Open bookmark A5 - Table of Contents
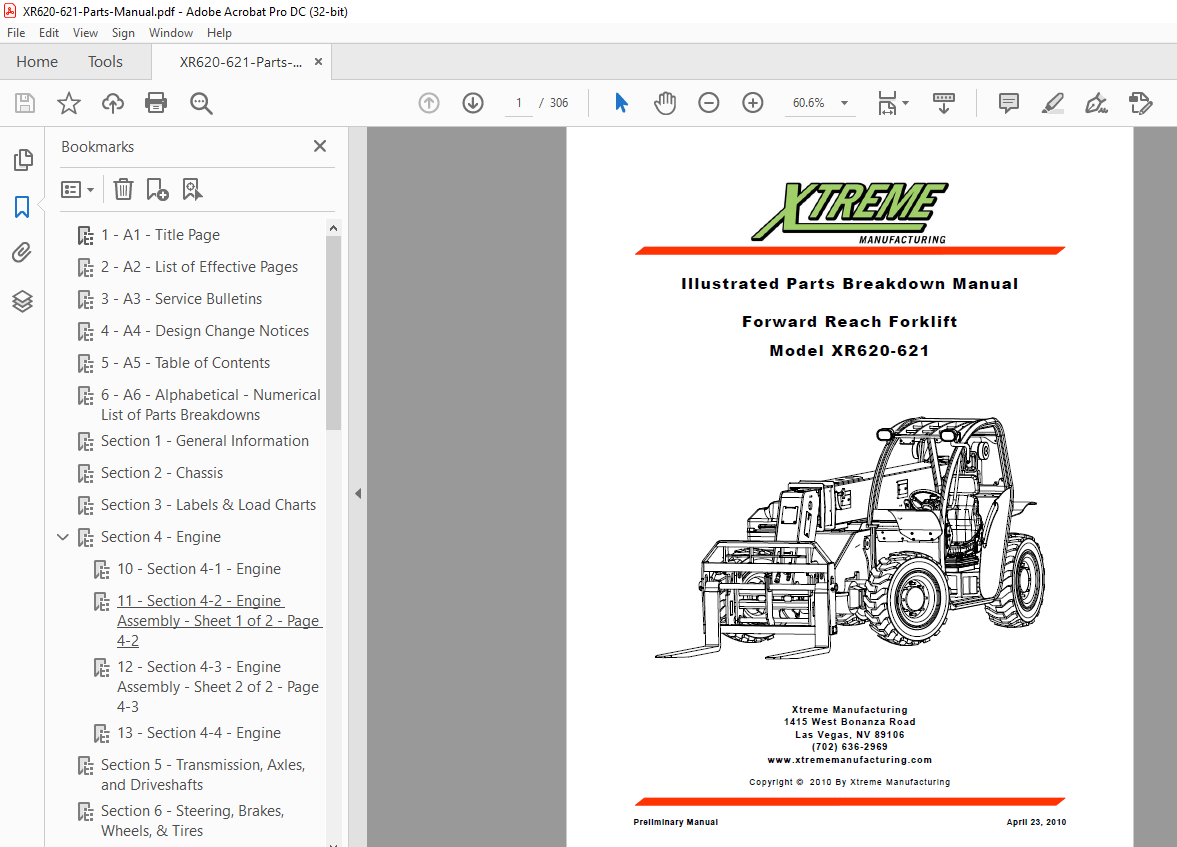The width and height of the screenshot is (1177, 847). pos(185,363)
